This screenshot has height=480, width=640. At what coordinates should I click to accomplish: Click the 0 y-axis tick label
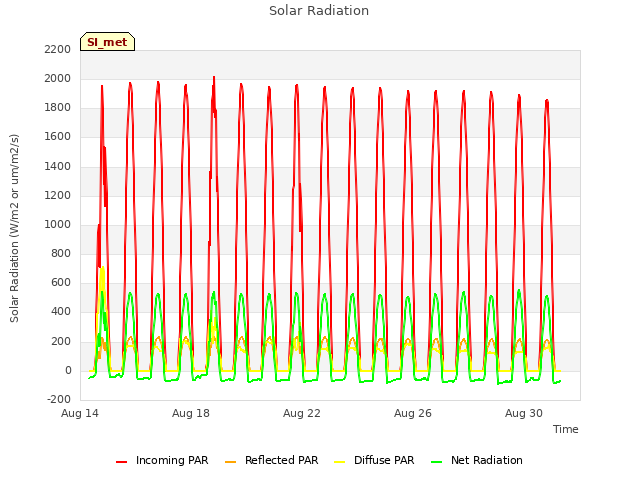(x=68, y=371)
